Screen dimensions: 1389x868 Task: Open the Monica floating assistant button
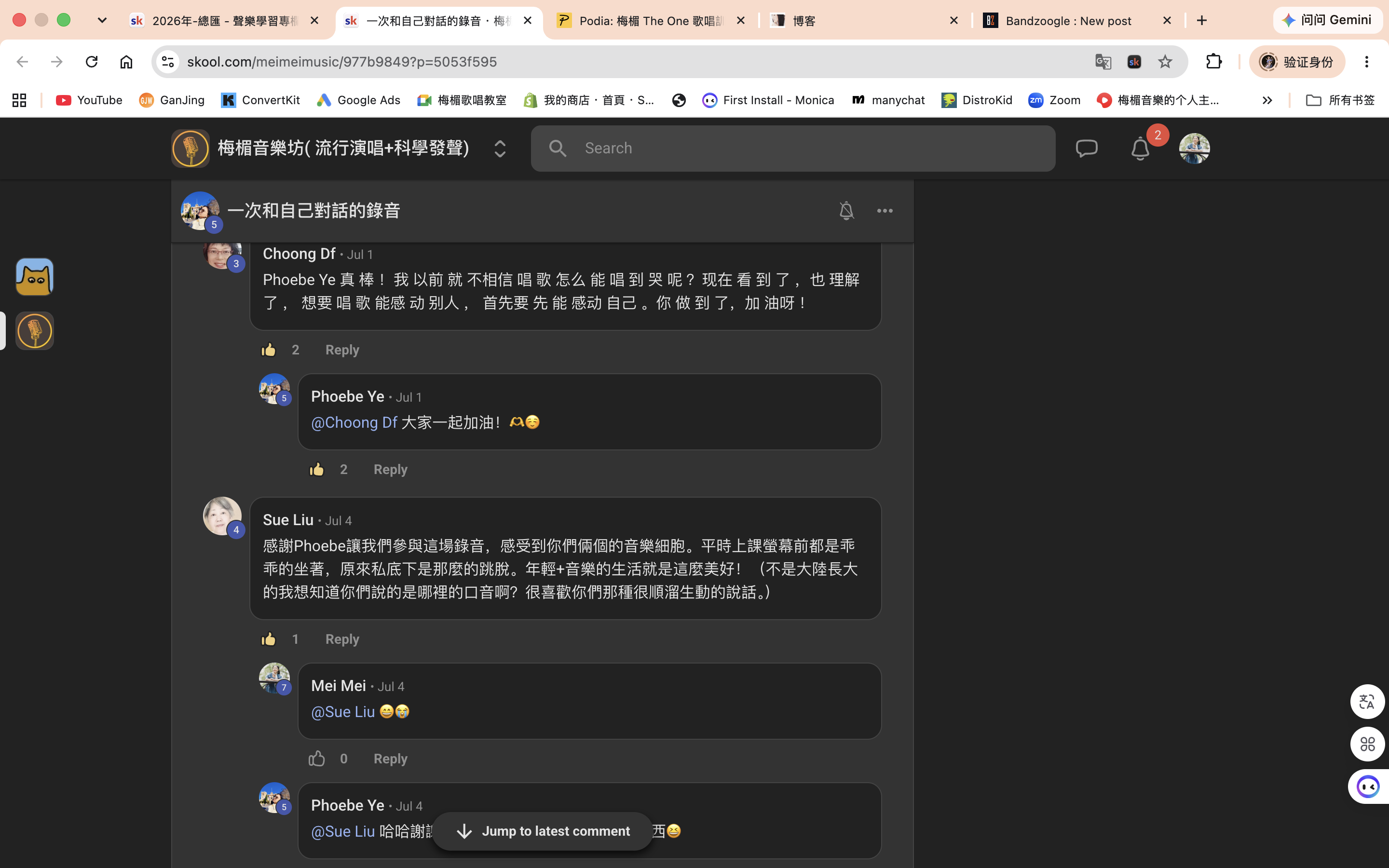coord(1368,787)
